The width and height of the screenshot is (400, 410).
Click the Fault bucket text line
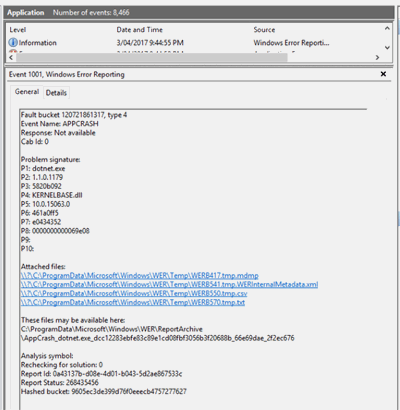(74, 115)
